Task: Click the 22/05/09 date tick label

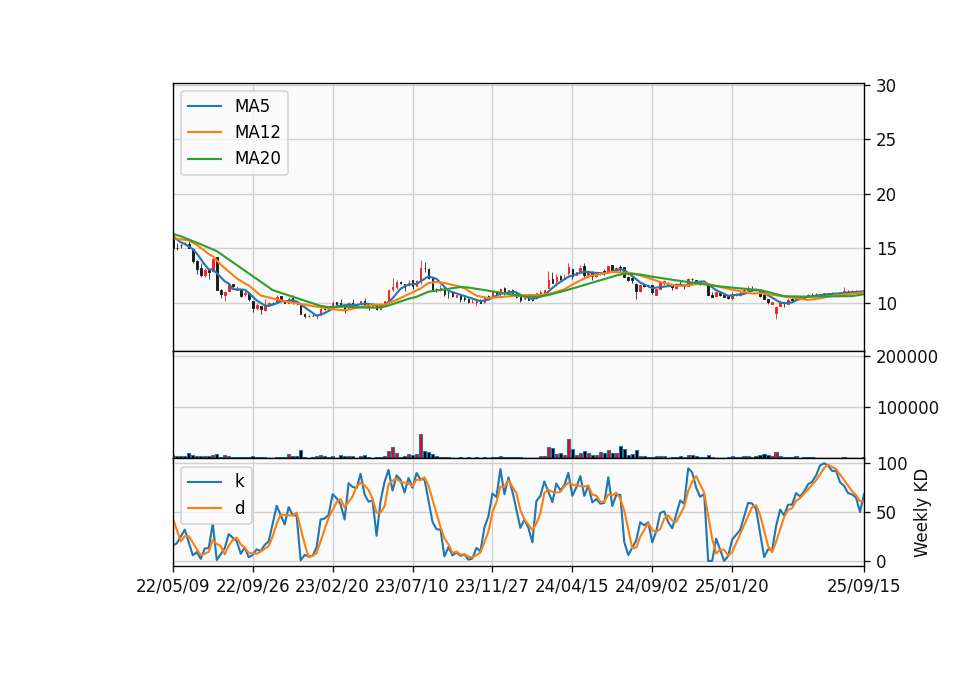Action: point(173,586)
